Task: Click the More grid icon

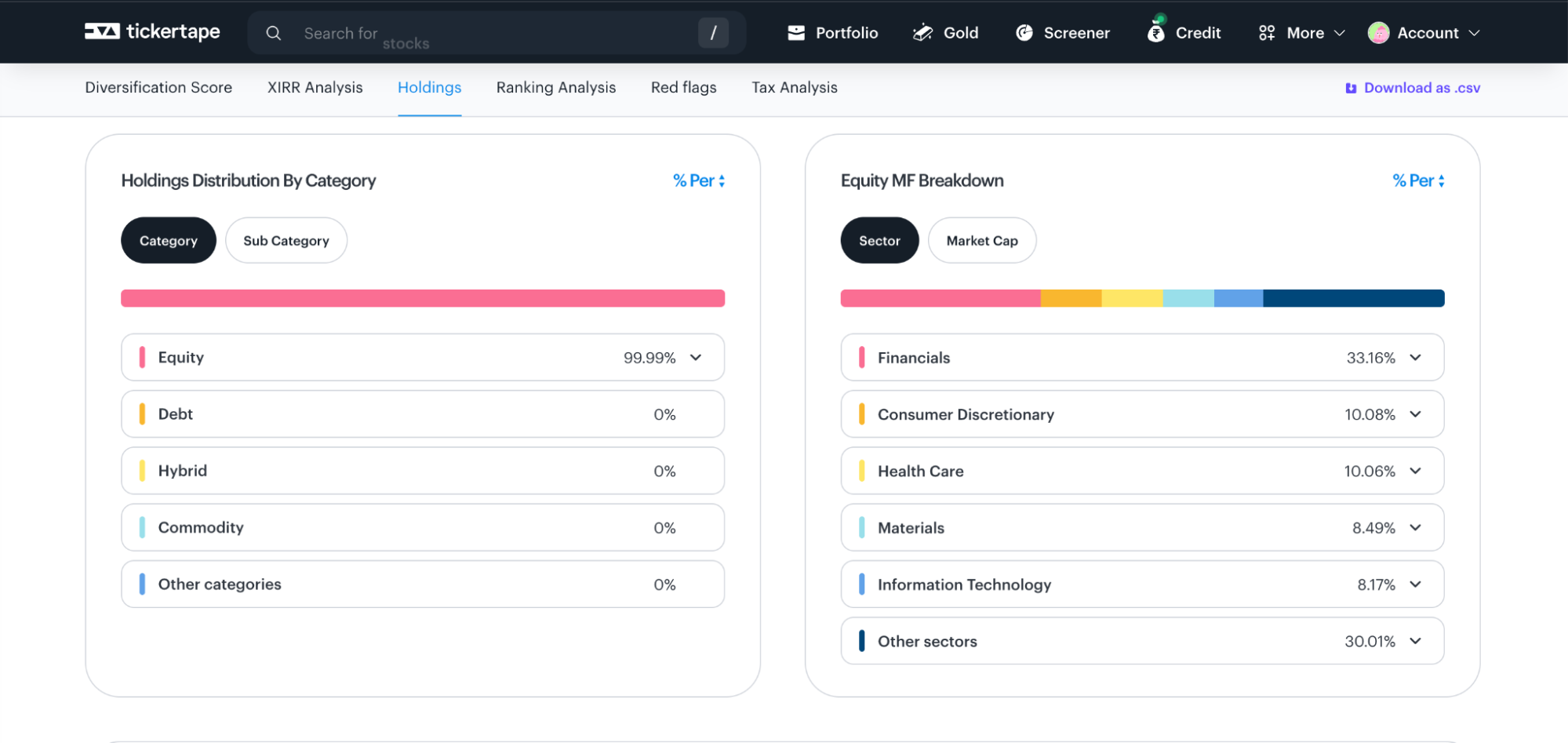Action: 1266,33
